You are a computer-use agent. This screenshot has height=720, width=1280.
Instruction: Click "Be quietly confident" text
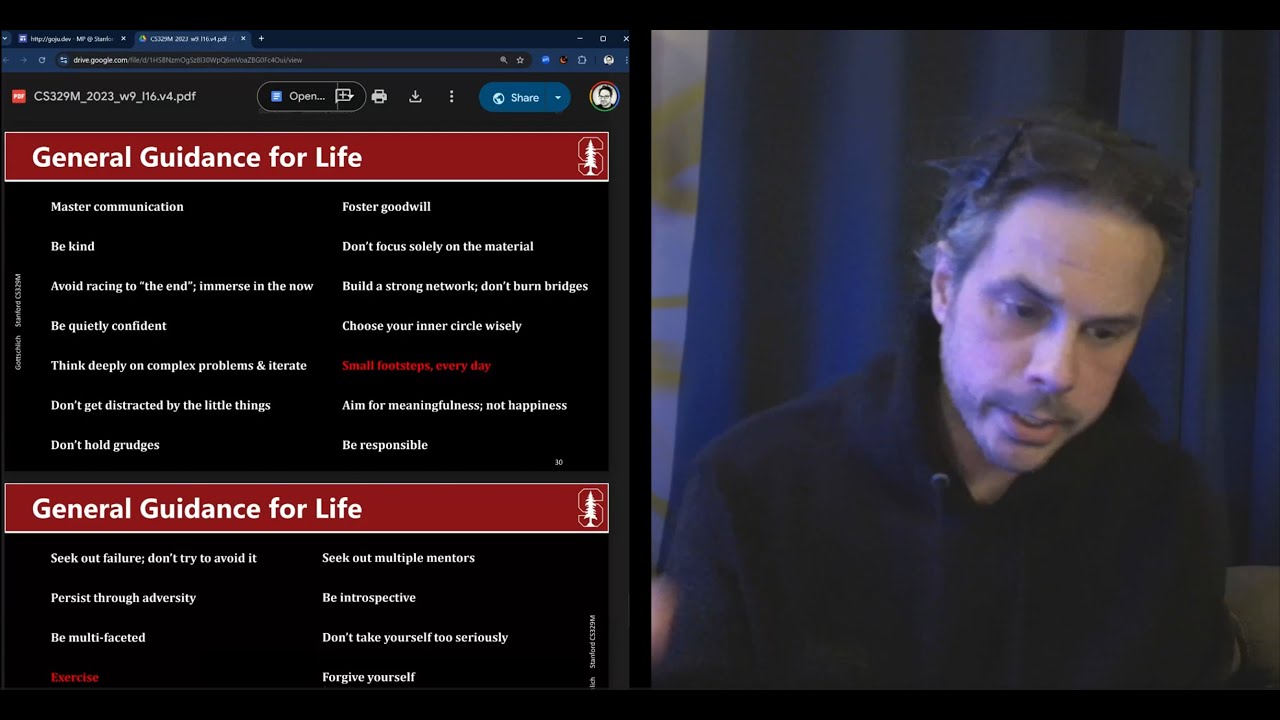click(109, 326)
